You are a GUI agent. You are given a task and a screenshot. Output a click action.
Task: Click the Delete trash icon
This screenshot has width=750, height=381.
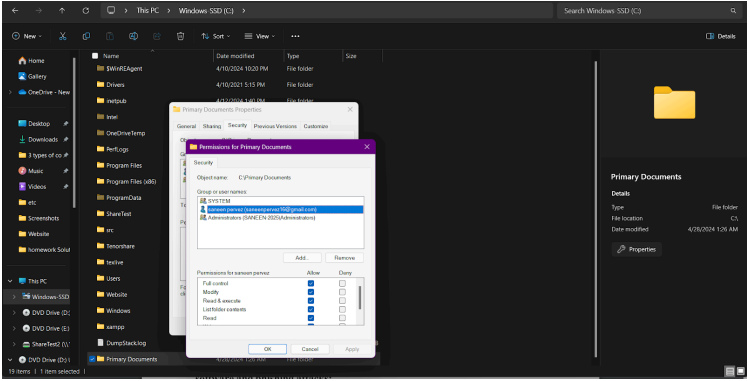click(180, 36)
